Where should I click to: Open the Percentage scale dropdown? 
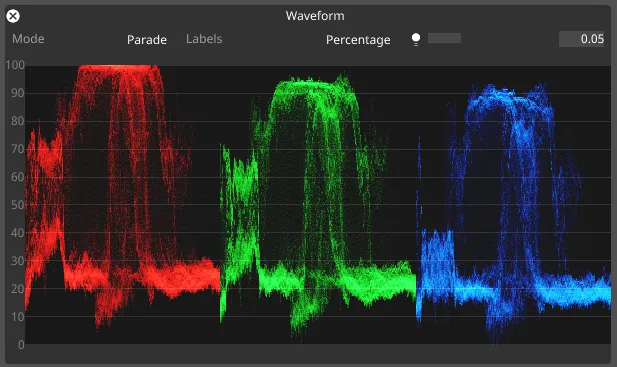[358, 40]
